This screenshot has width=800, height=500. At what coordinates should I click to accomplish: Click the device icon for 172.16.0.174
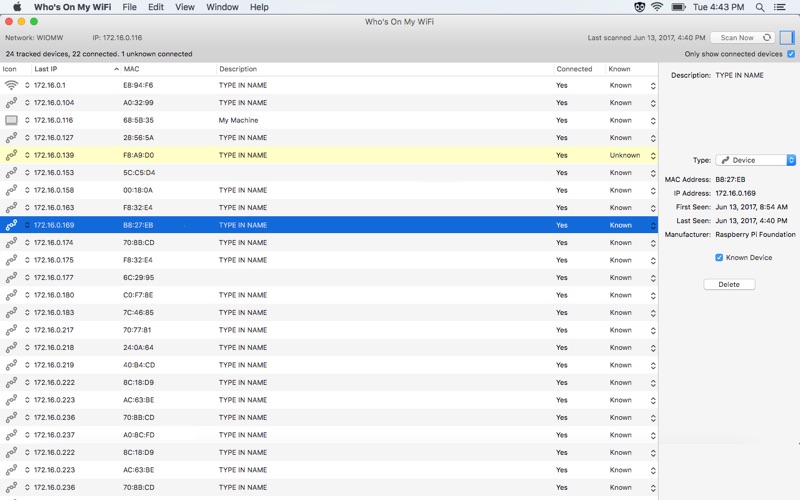pos(11,243)
